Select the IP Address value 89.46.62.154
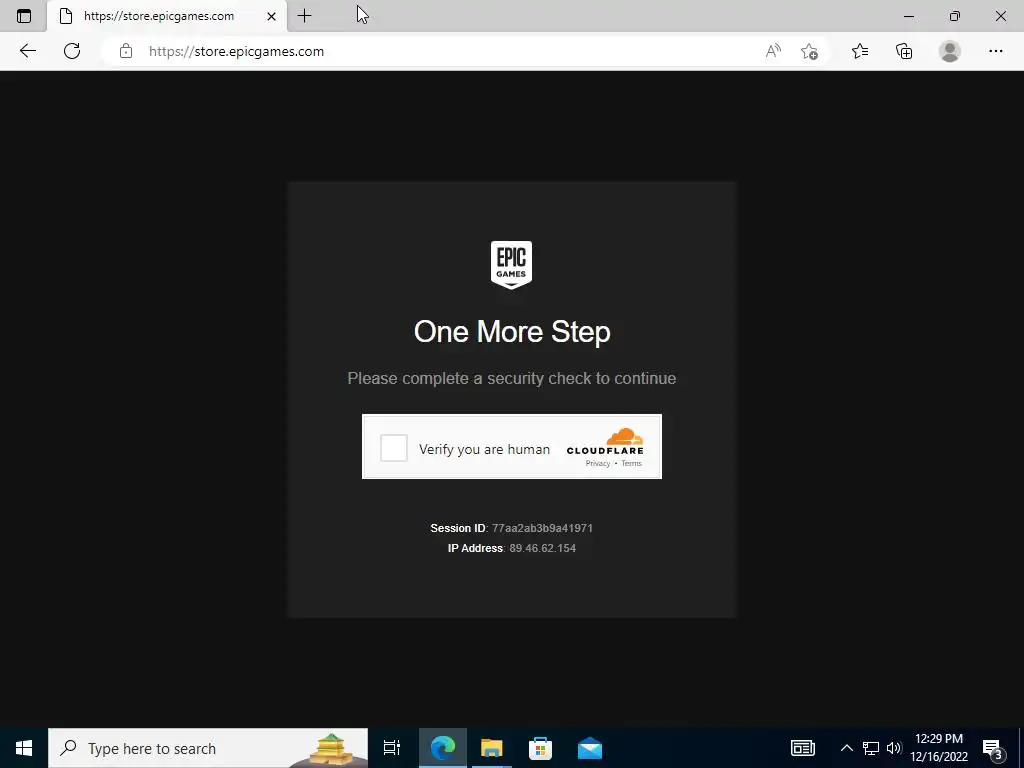 click(543, 548)
